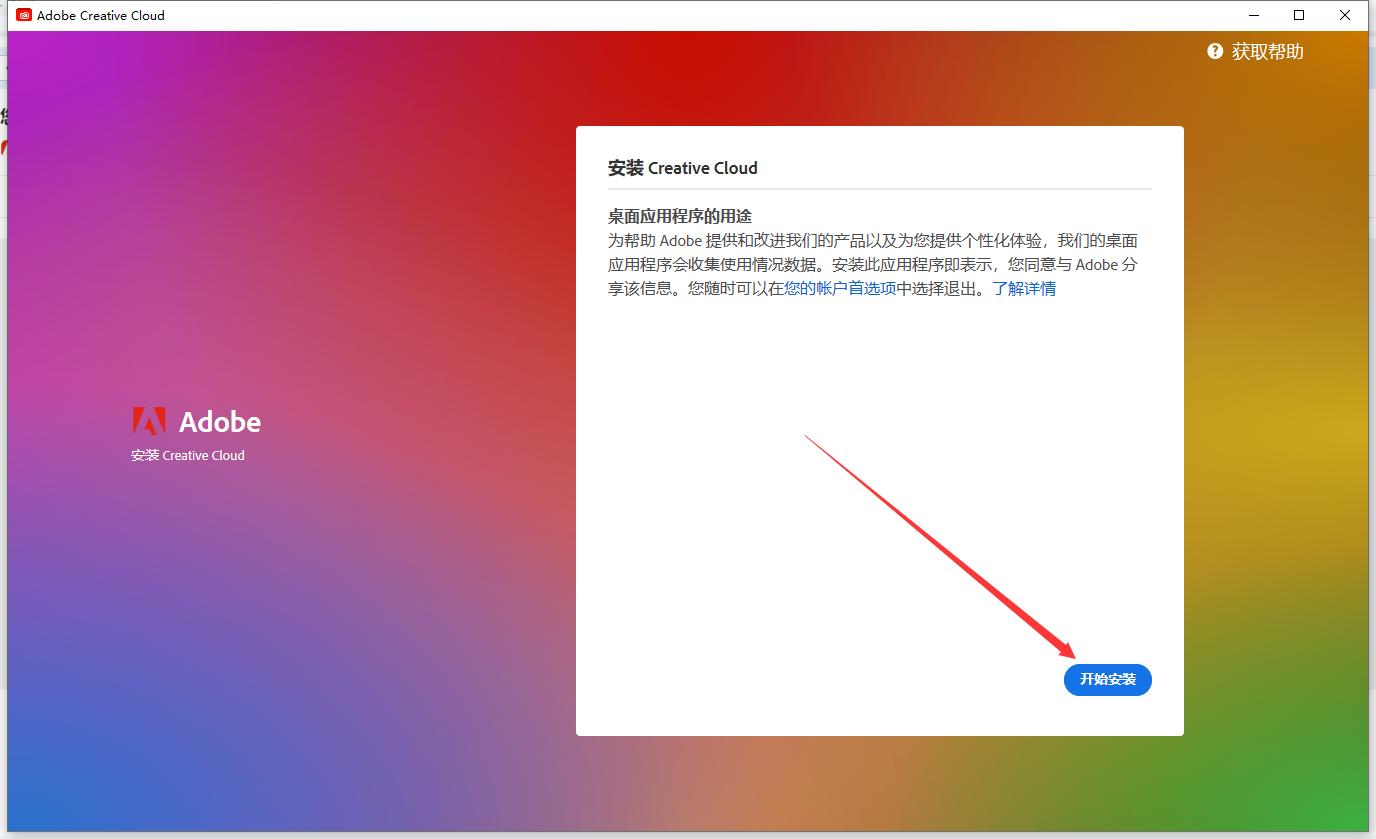1376x839 pixels.
Task: Close the Adobe Creative Cloud installer window
Action: coord(1345,15)
